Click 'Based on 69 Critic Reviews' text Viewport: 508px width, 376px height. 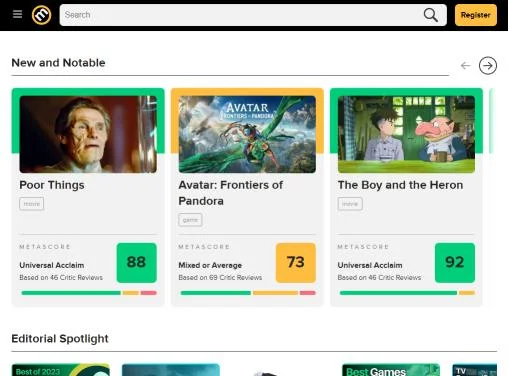point(220,277)
